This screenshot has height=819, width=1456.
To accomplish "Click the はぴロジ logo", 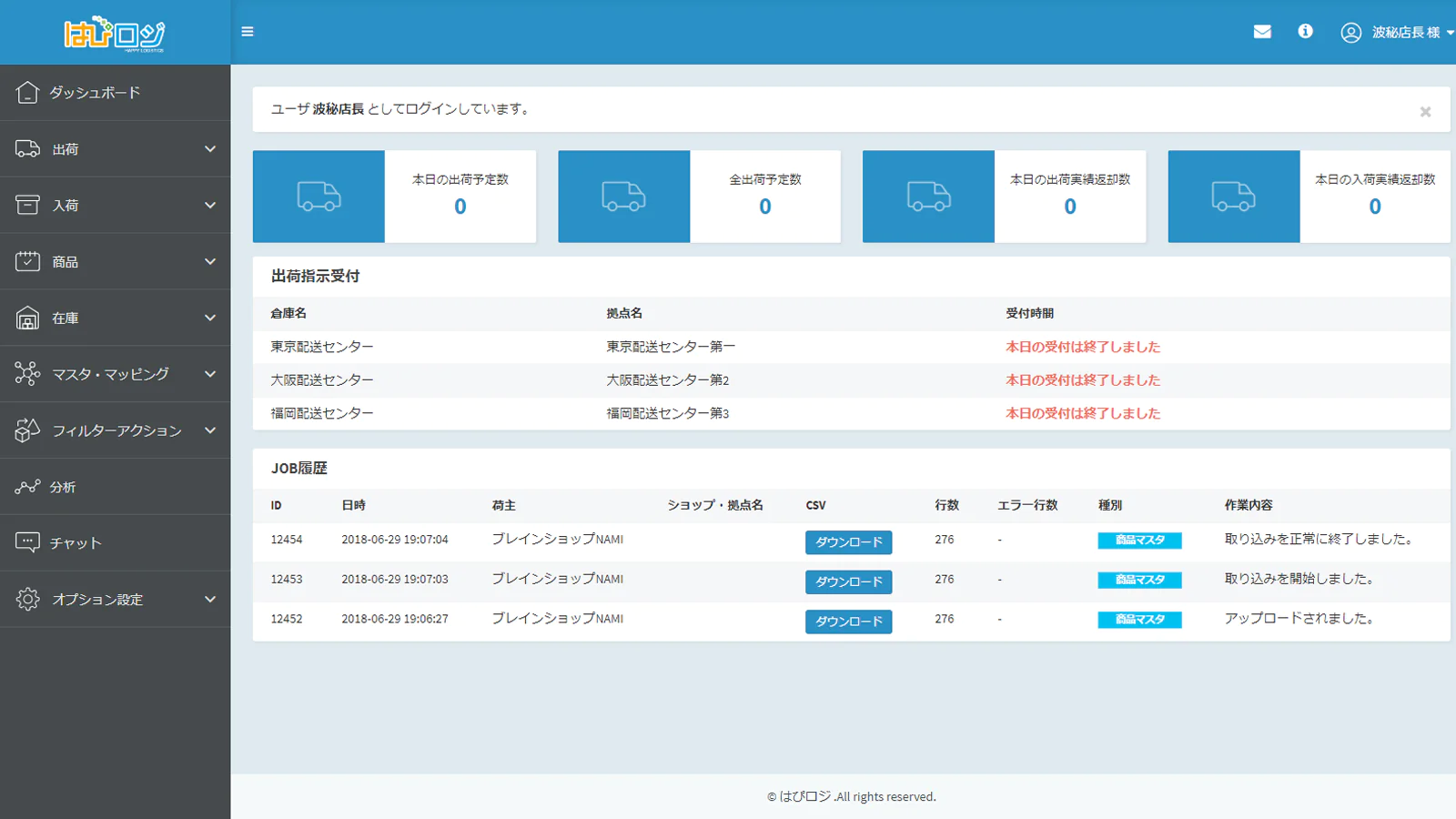I will (x=115, y=34).
